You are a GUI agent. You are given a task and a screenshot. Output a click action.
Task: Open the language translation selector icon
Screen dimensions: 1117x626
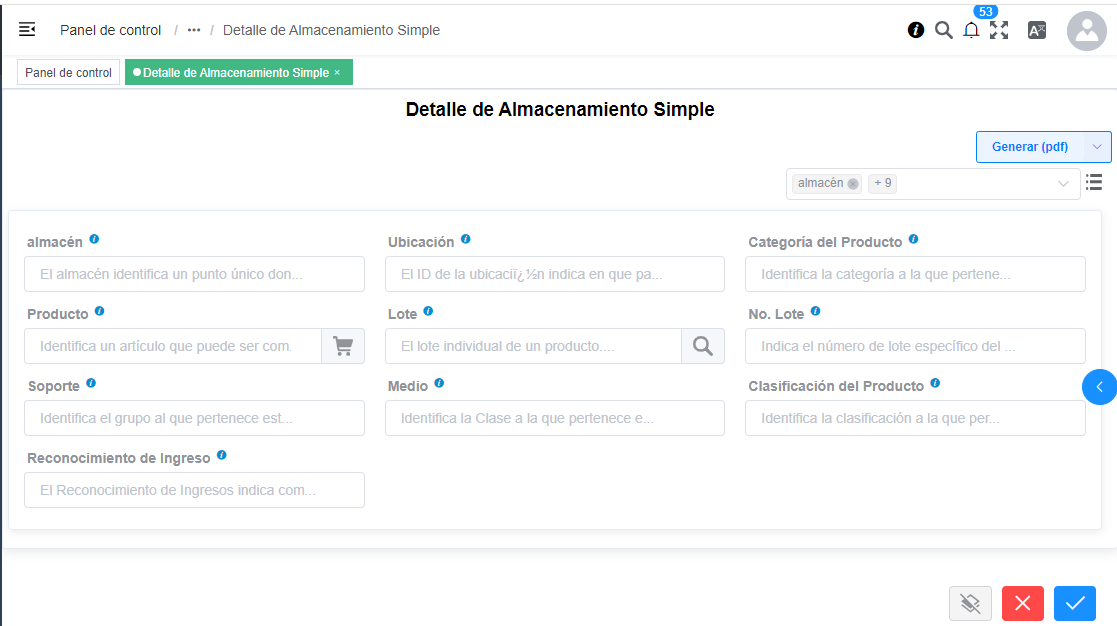(1036, 30)
